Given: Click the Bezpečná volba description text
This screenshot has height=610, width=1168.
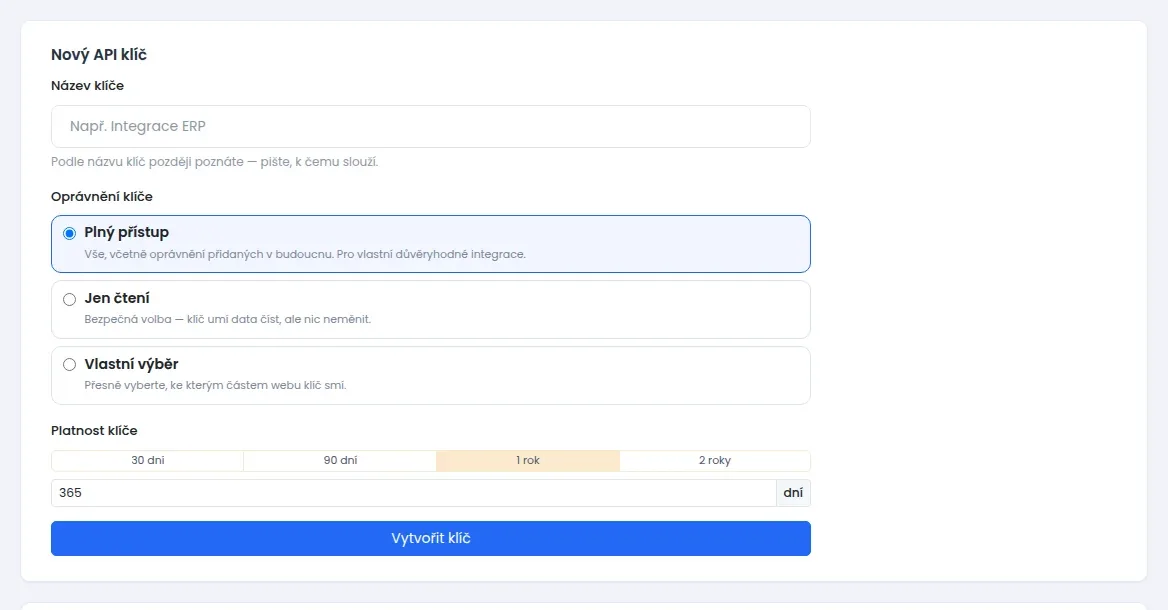Looking at the screenshot, I should point(227,320).
